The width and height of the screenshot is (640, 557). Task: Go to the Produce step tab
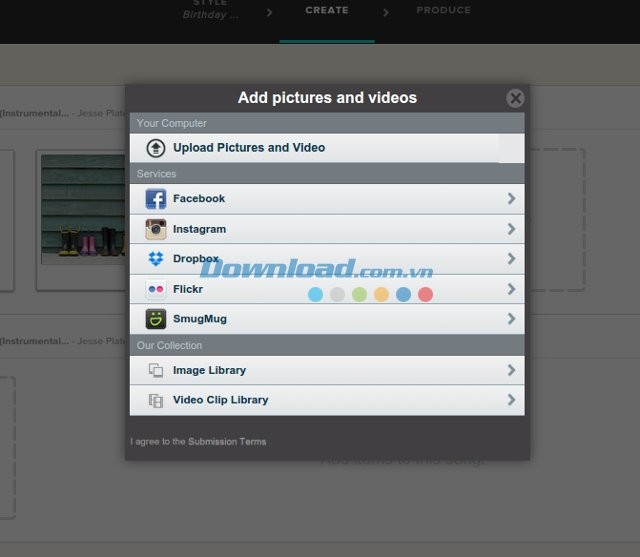[x=443, y=11]
